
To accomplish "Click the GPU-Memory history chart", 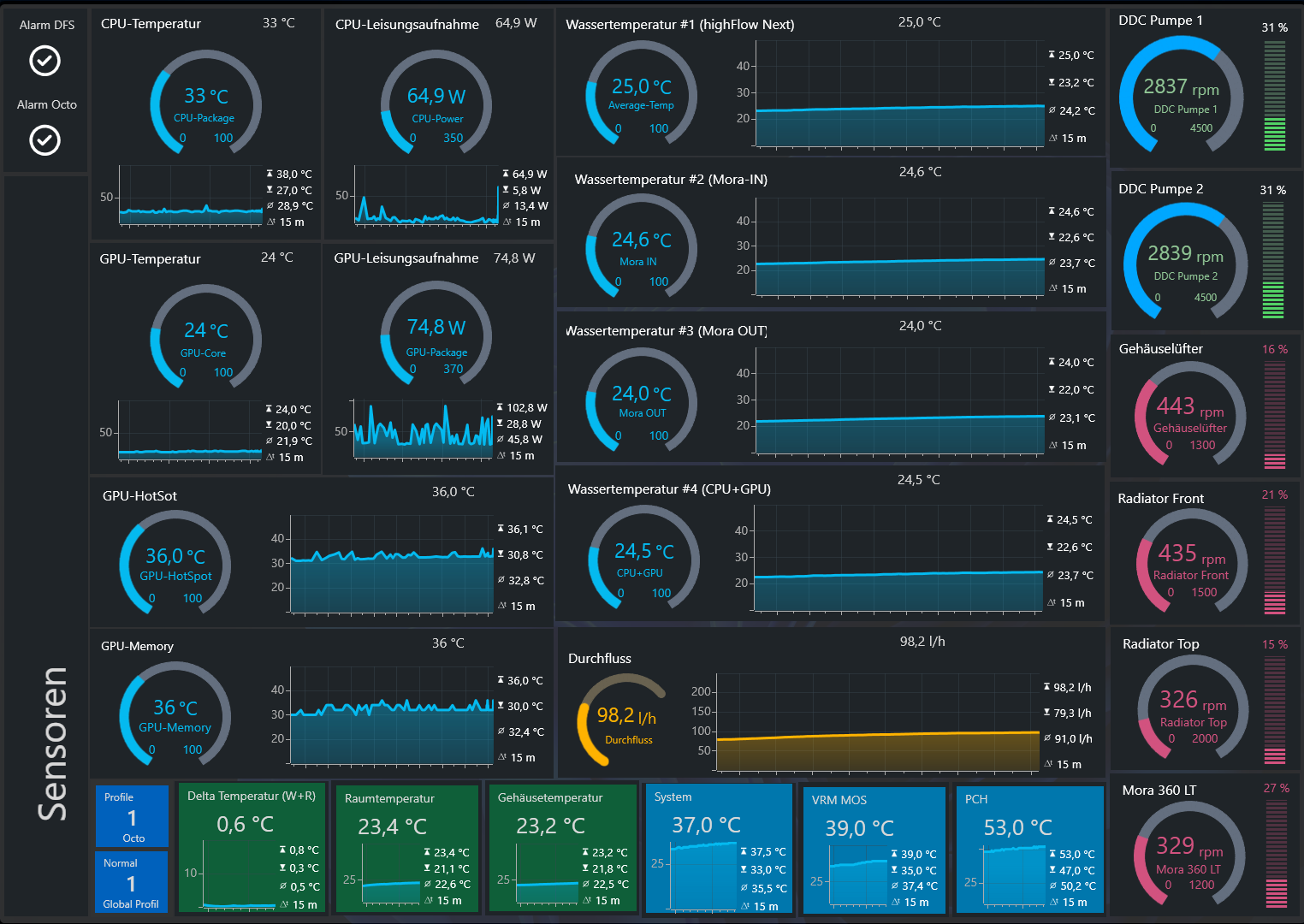I will coord(392,716).
